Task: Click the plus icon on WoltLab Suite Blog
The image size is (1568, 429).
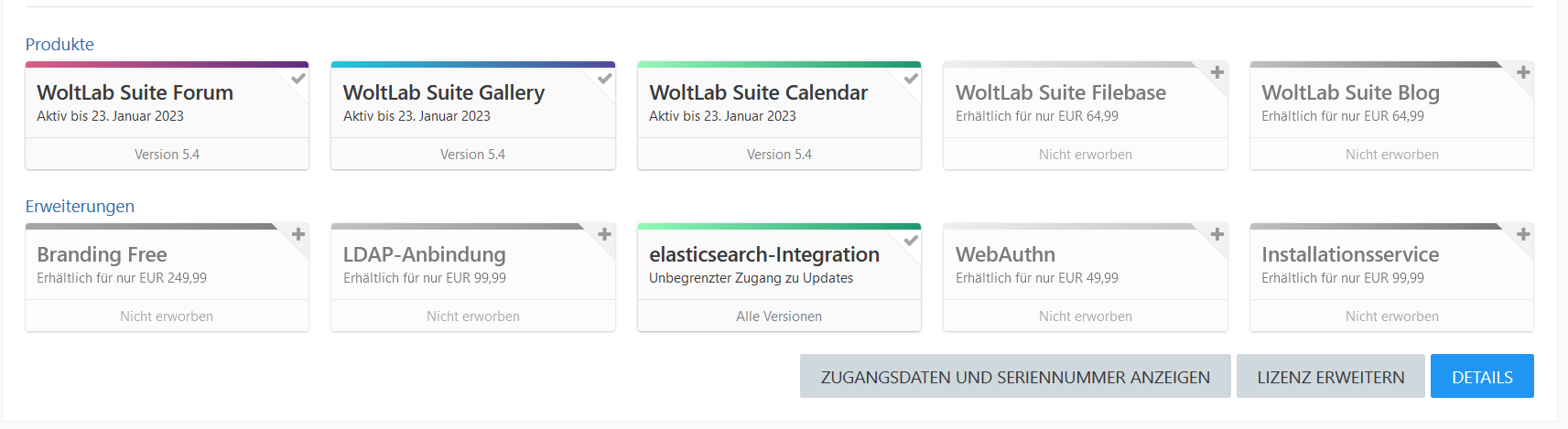Action: [x=1523, y=73]
